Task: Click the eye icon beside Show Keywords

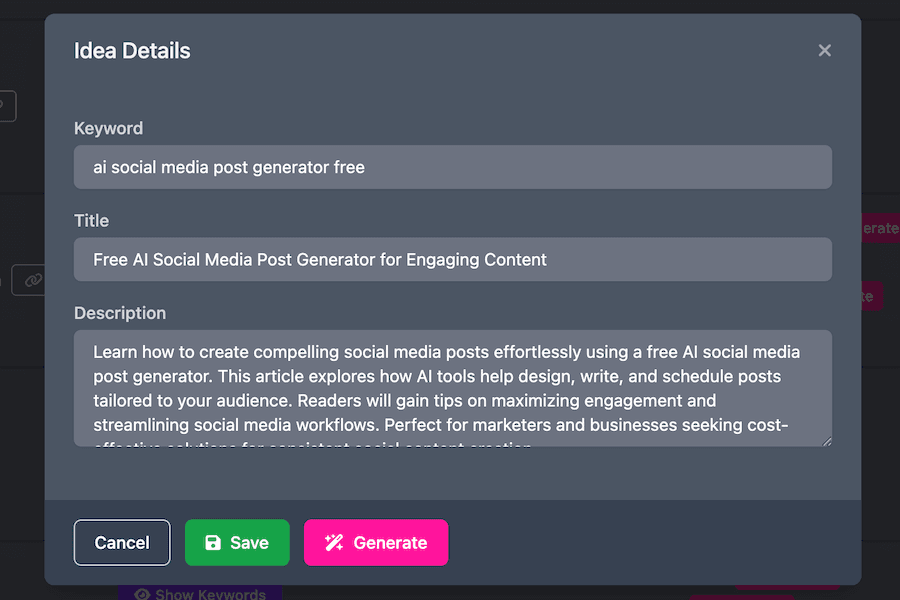Action: pyautogui.click(x=141, y=594)
